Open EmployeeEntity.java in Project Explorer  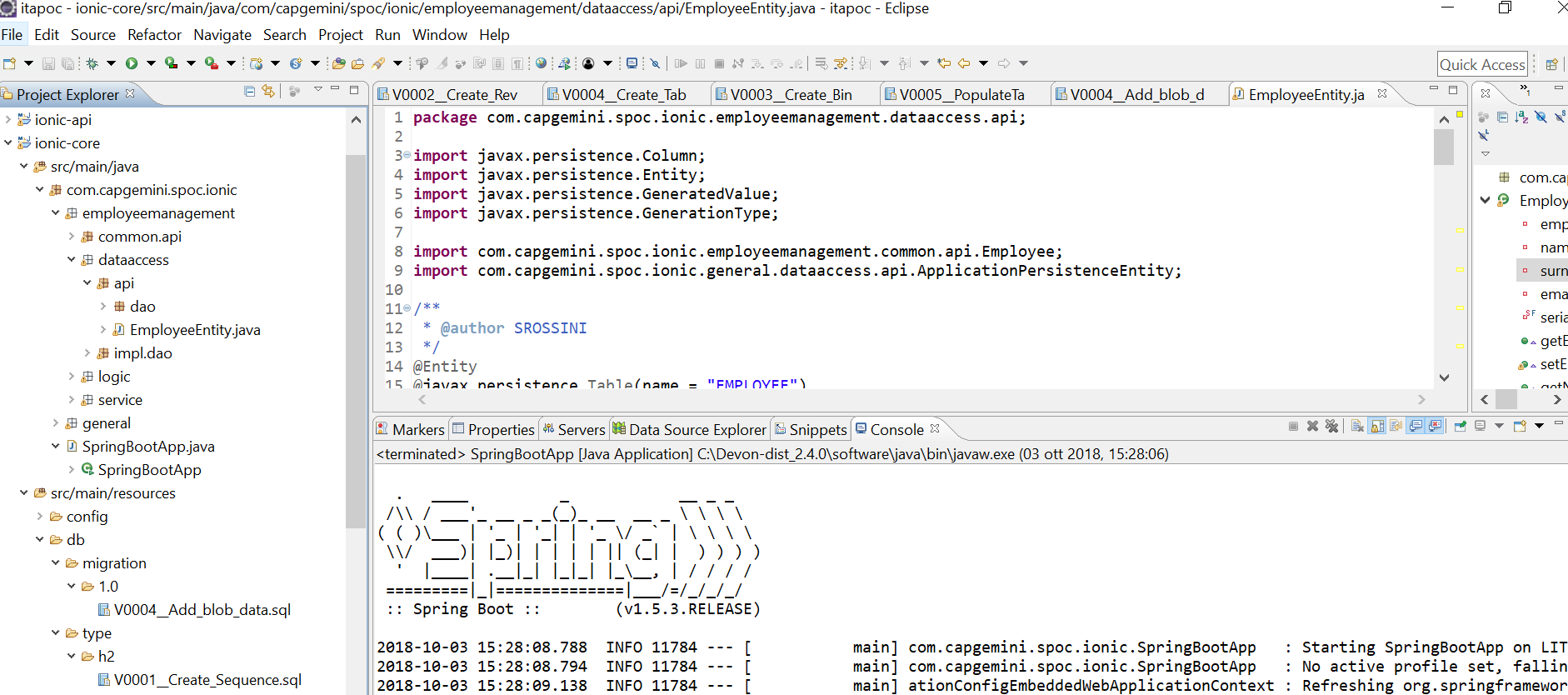195,330
